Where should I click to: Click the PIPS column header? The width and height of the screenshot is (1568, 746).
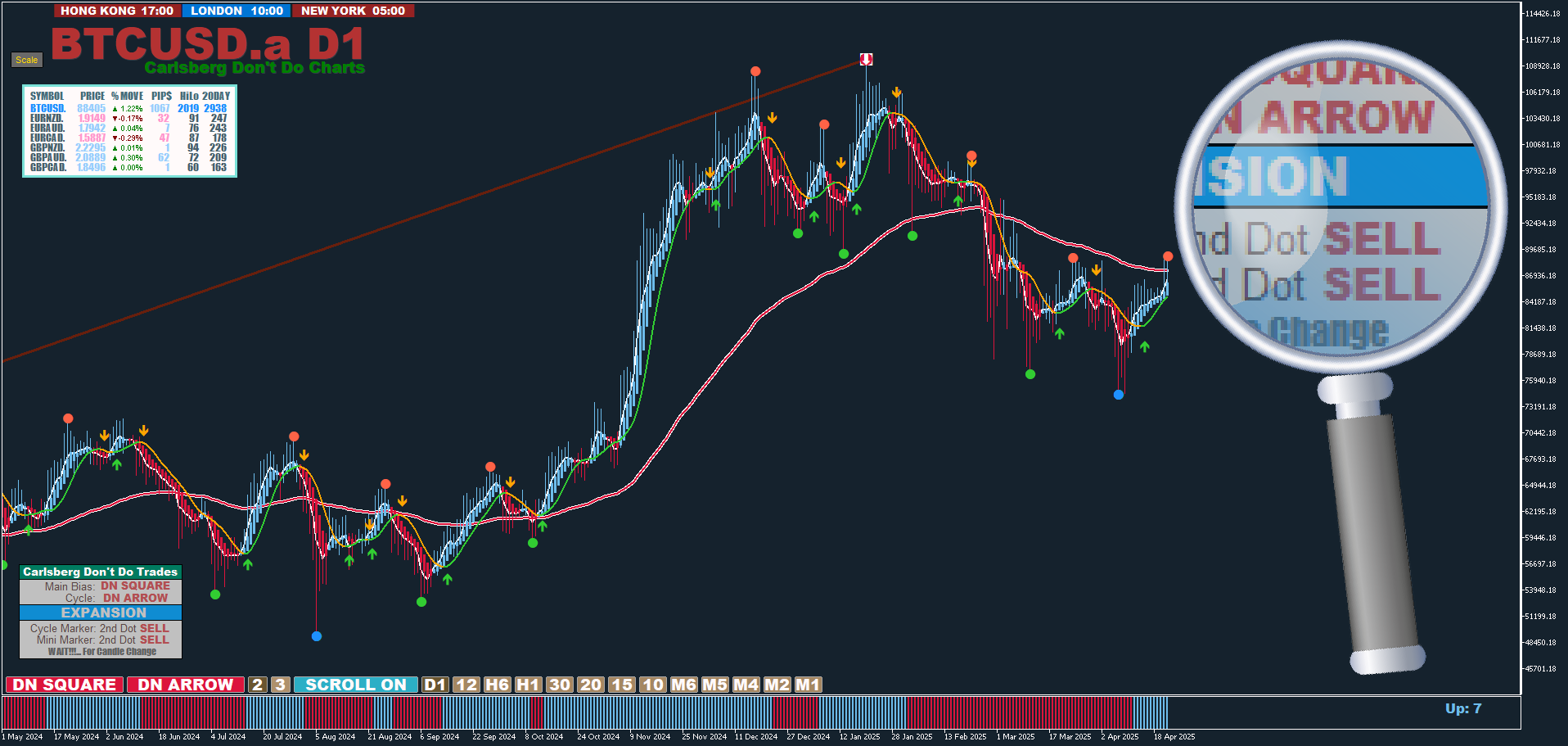click(161, 96)
